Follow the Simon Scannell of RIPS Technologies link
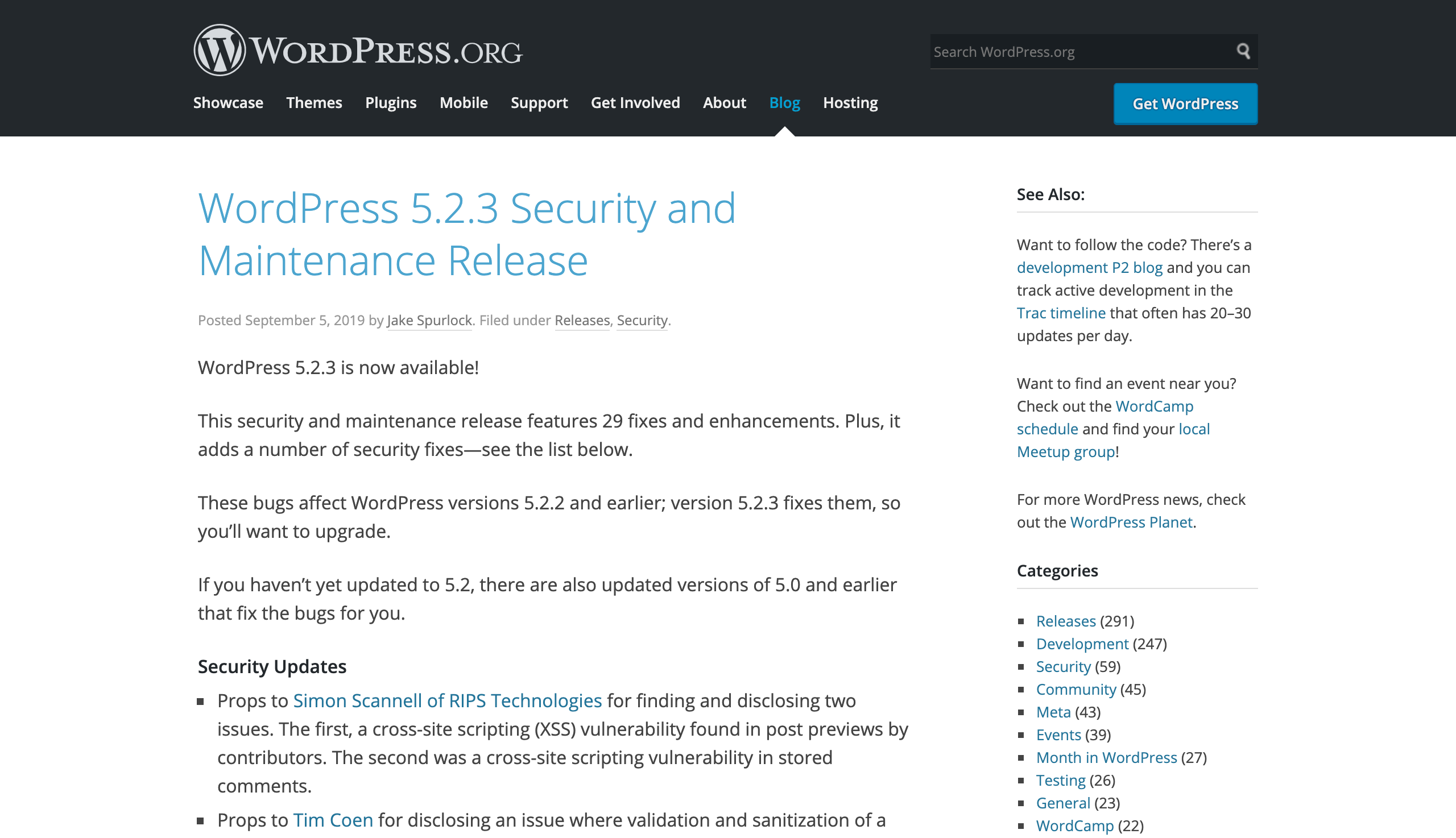This screenshot has width=1456, height=838. click(448, 700)
